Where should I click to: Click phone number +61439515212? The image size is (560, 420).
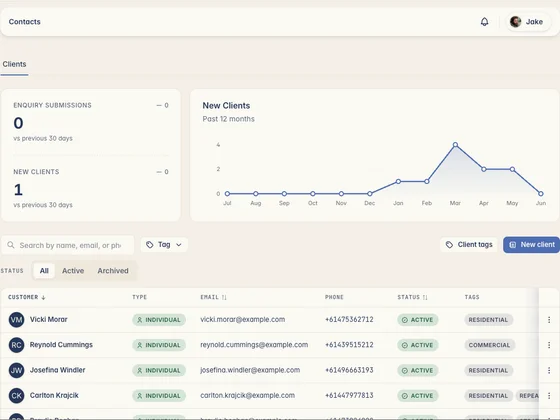(x=349, y=345)
